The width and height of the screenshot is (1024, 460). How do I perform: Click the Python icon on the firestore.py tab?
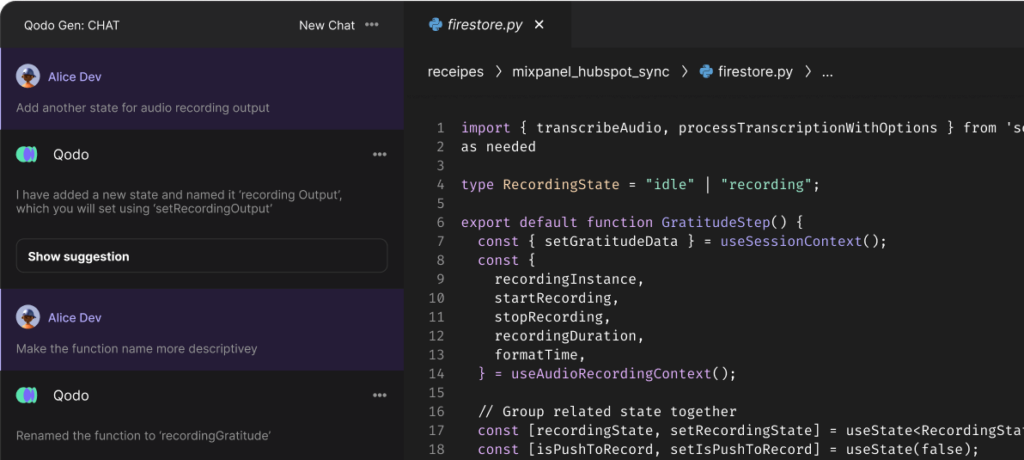coord(435,25)
